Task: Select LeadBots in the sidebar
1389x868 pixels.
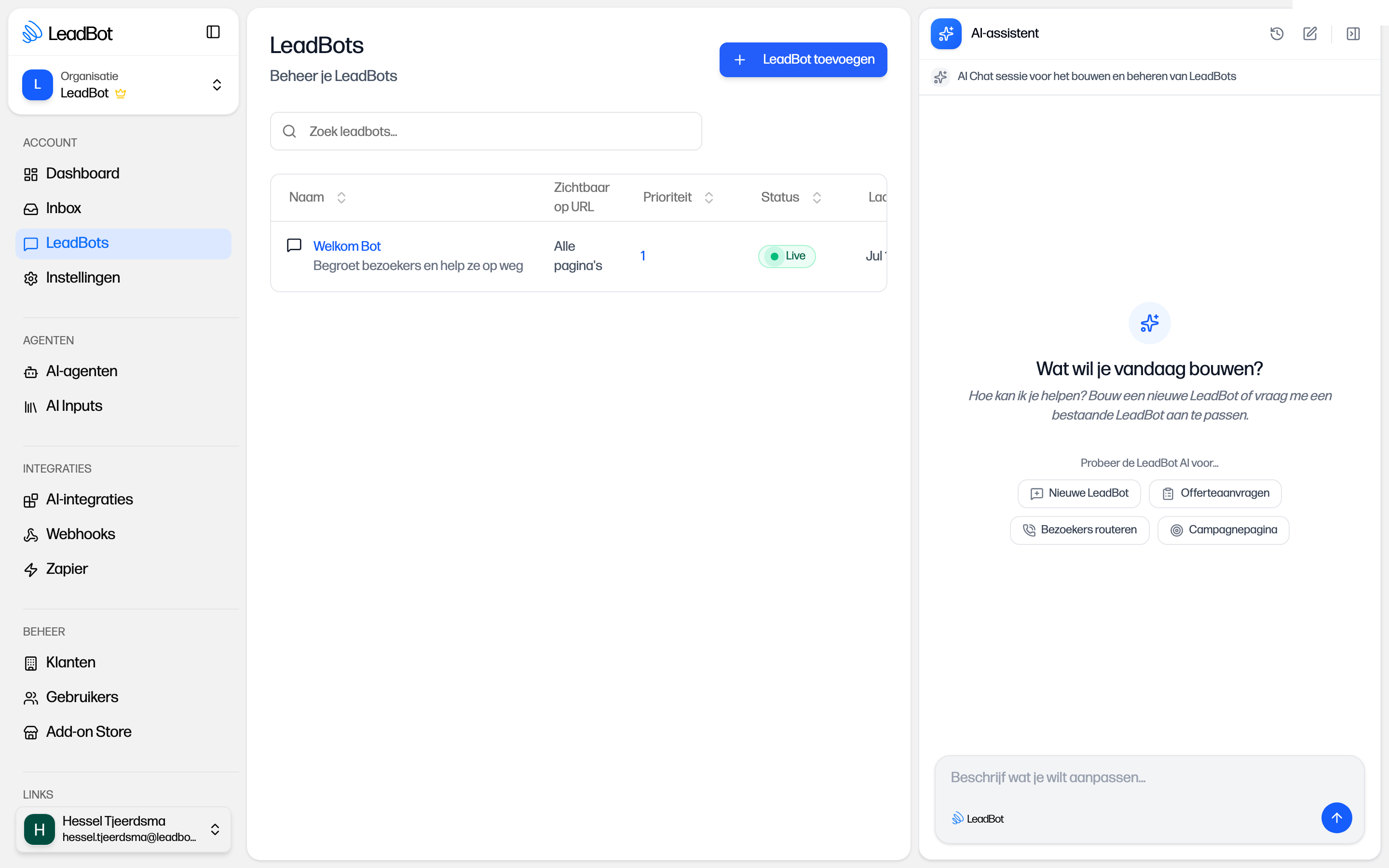Action: point(123,244)
